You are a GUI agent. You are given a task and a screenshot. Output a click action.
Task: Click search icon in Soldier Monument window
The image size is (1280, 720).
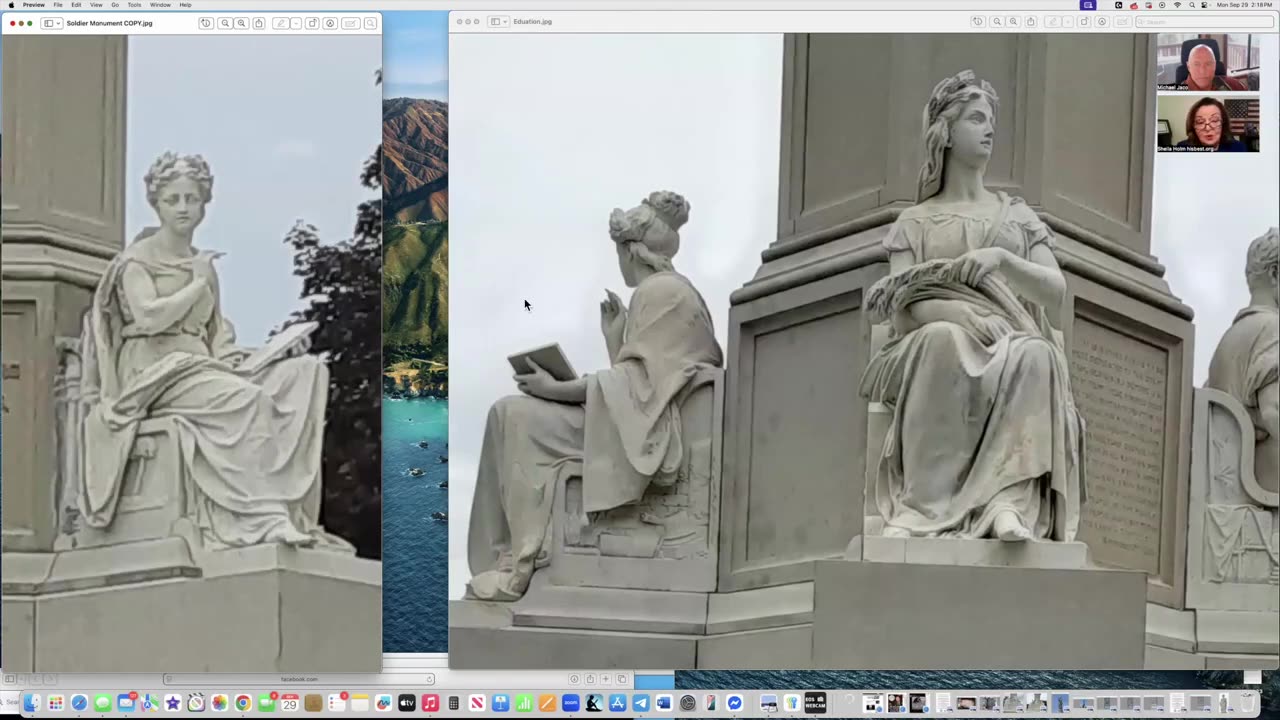tap(370, 23)
